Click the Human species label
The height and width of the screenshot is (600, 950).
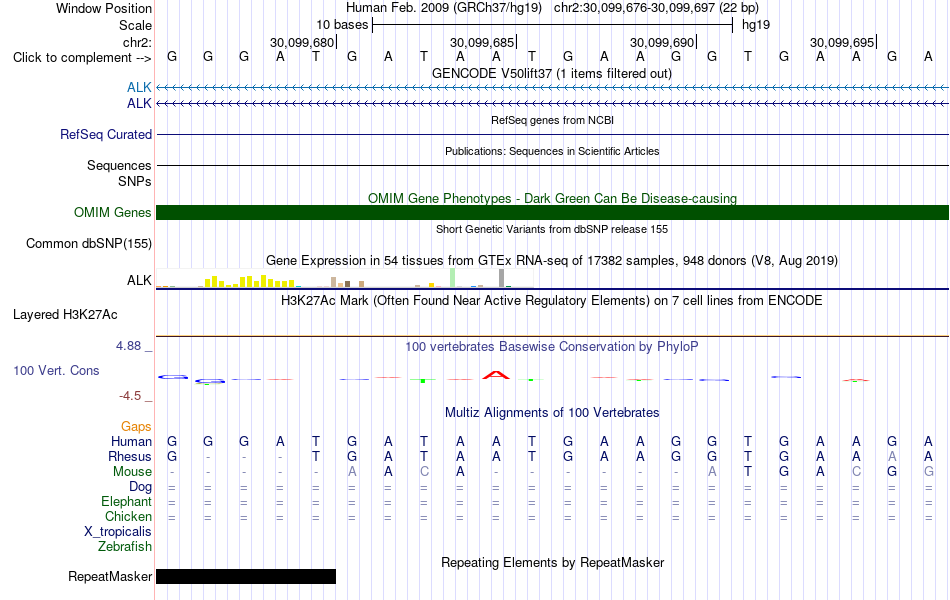click(131, 441)
